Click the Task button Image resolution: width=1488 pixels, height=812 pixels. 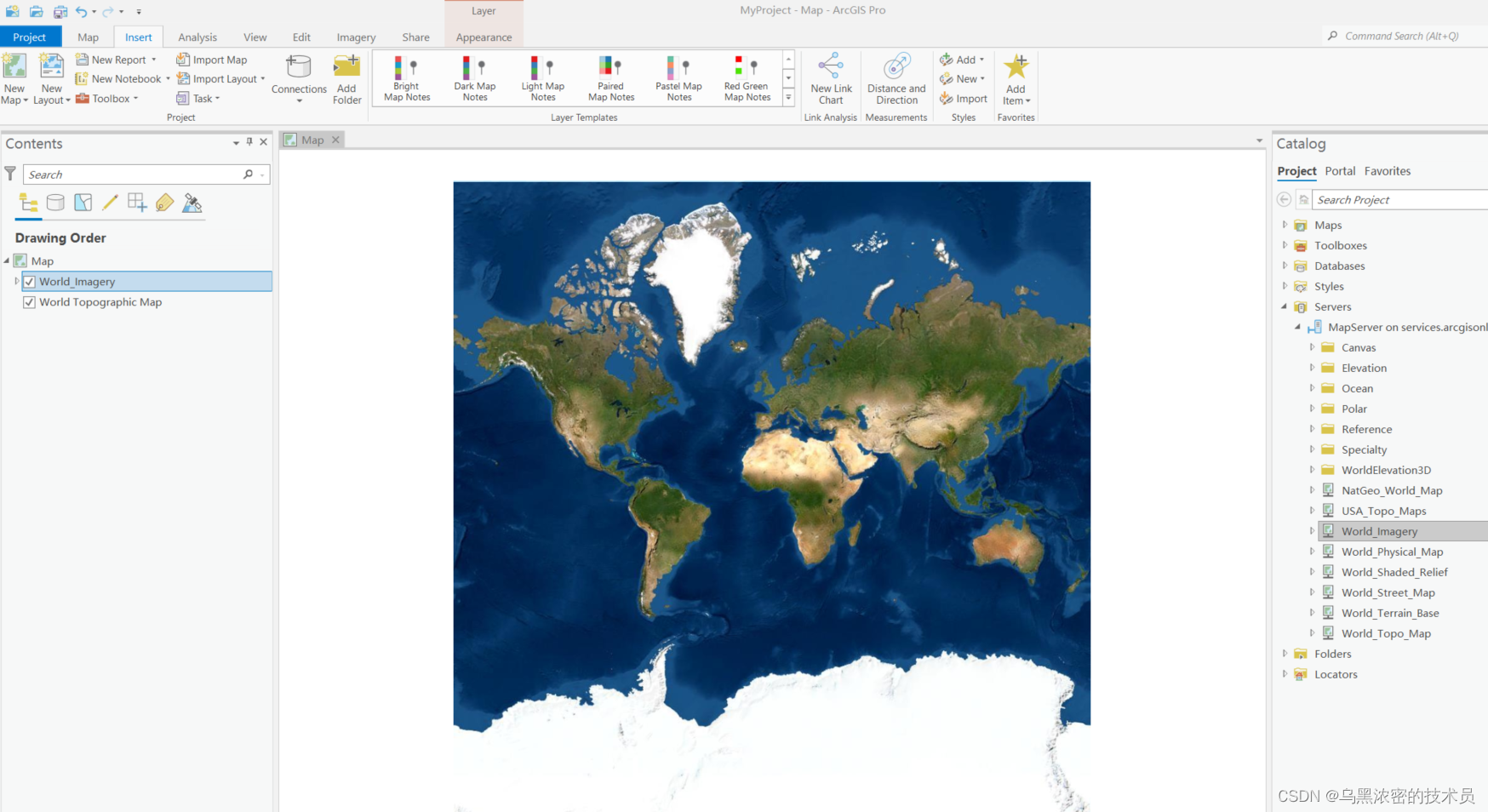198,99
